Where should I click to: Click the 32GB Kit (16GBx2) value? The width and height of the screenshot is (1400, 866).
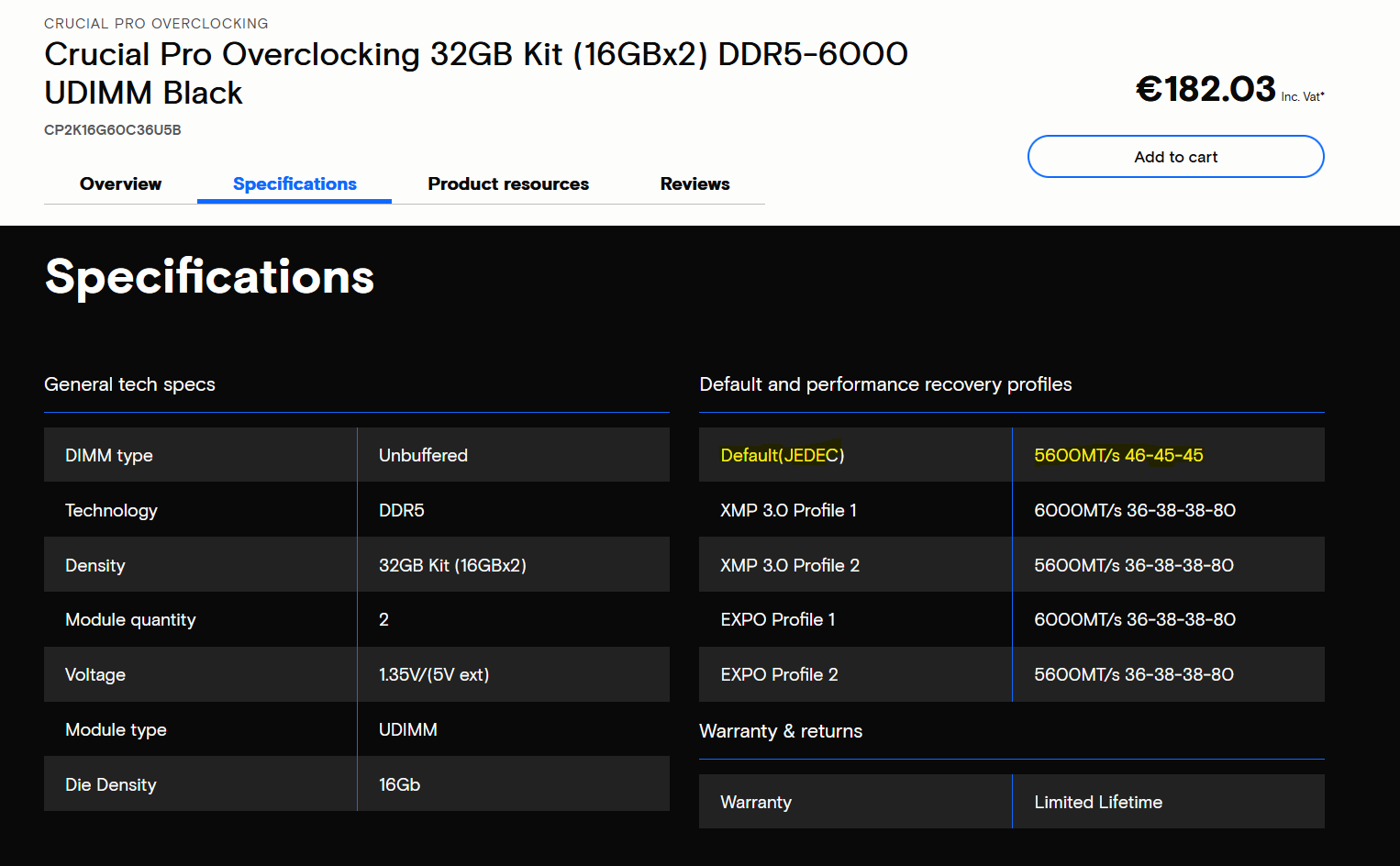click(x=452, y=565)
